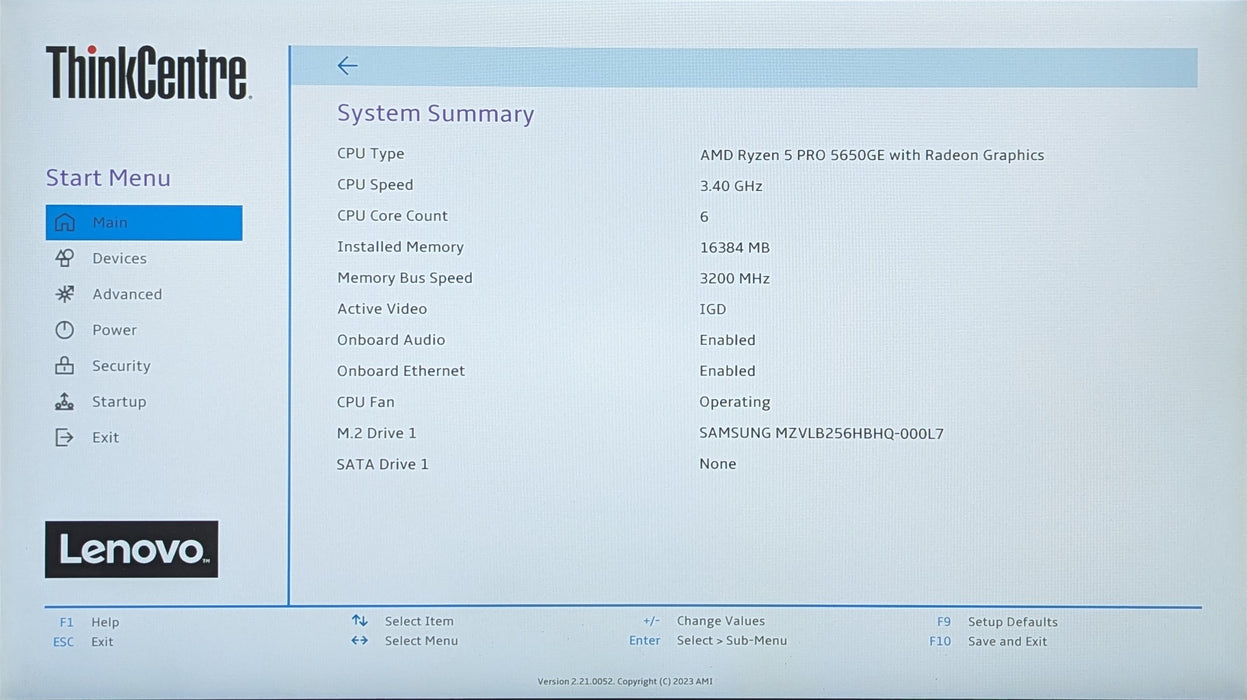This screenshot has height=700, width=1247.
Task: Select the Onboard Audio label
Action: [x=391, y=340]
